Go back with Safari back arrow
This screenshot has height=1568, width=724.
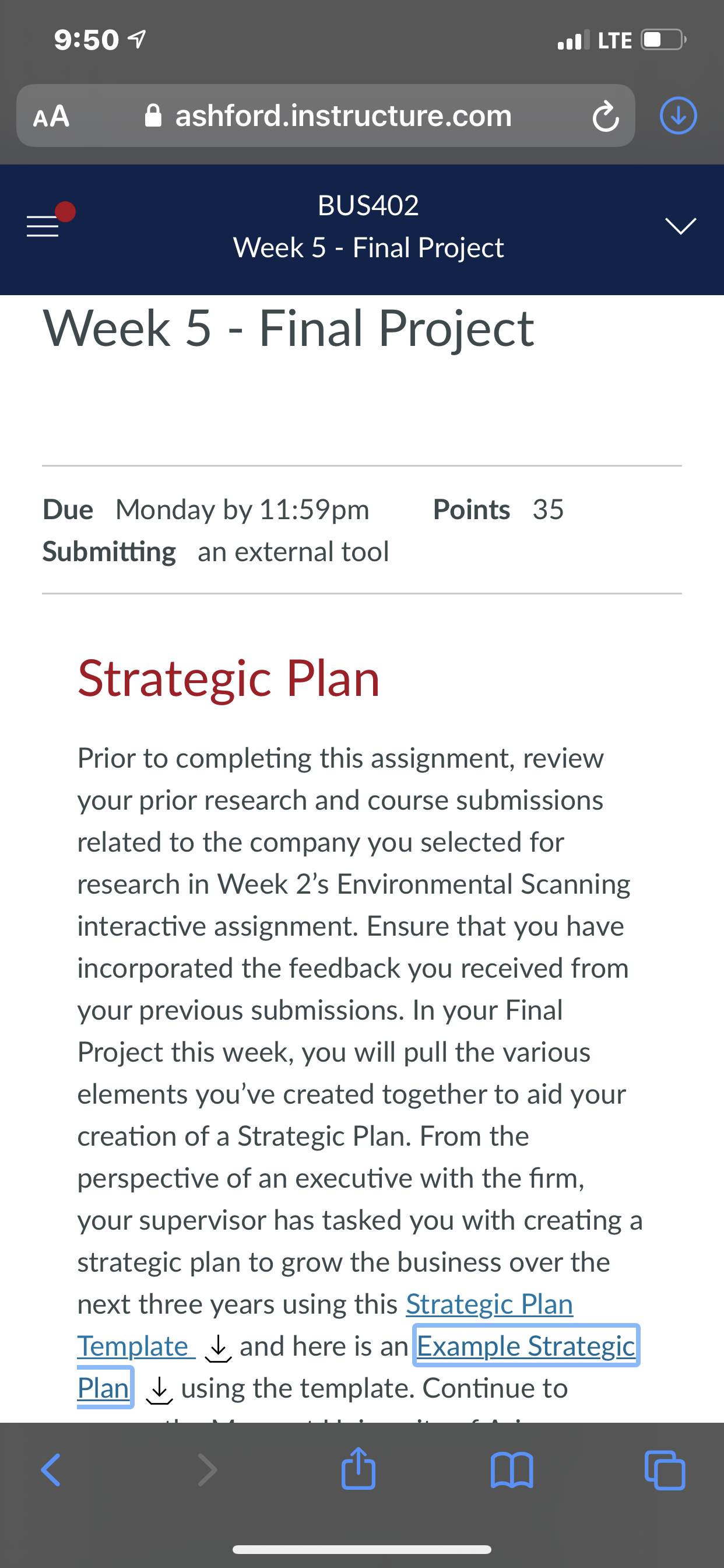coord(51,1470)
